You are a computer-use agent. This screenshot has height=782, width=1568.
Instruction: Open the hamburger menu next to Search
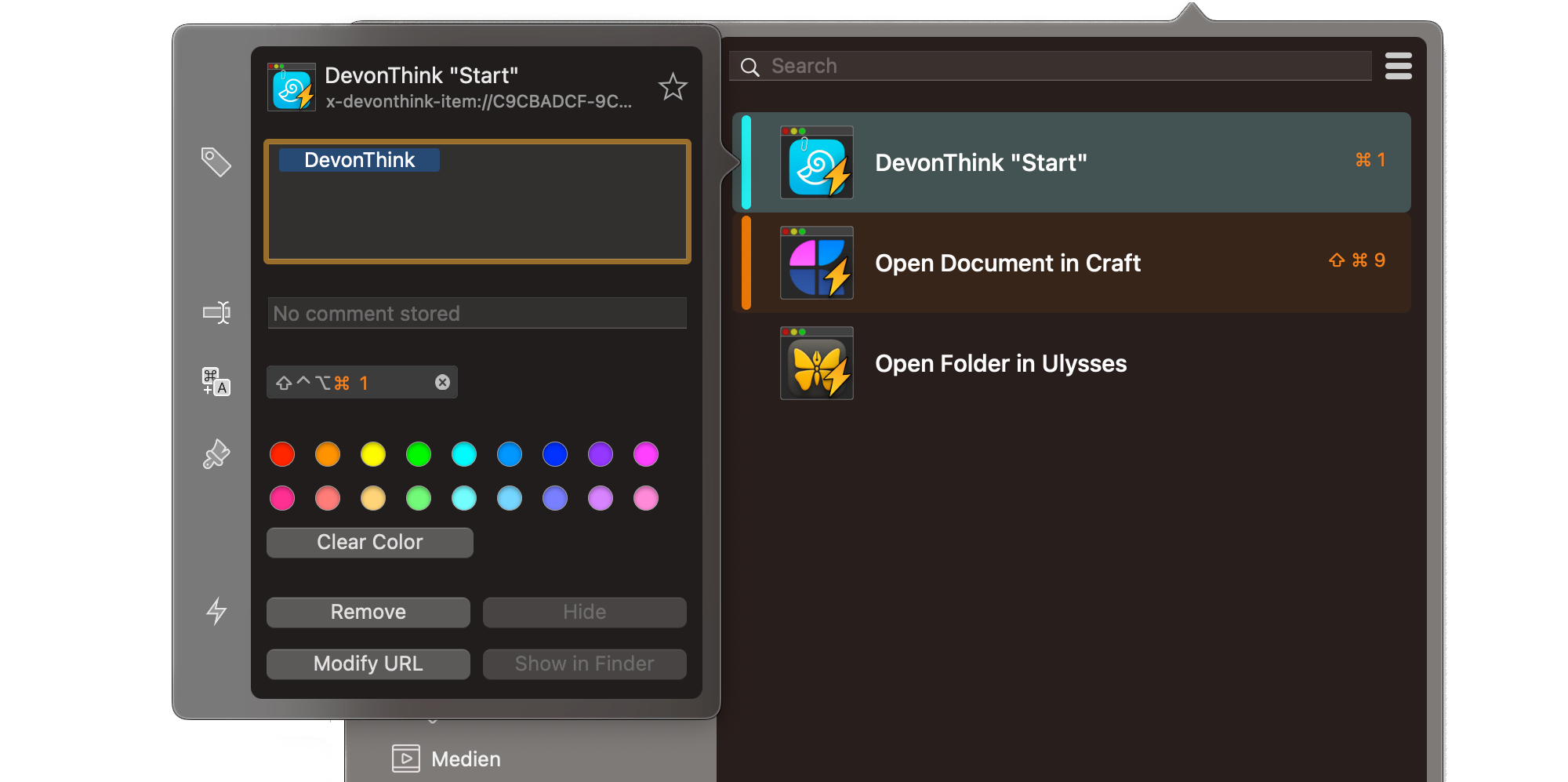point(1399,66)
